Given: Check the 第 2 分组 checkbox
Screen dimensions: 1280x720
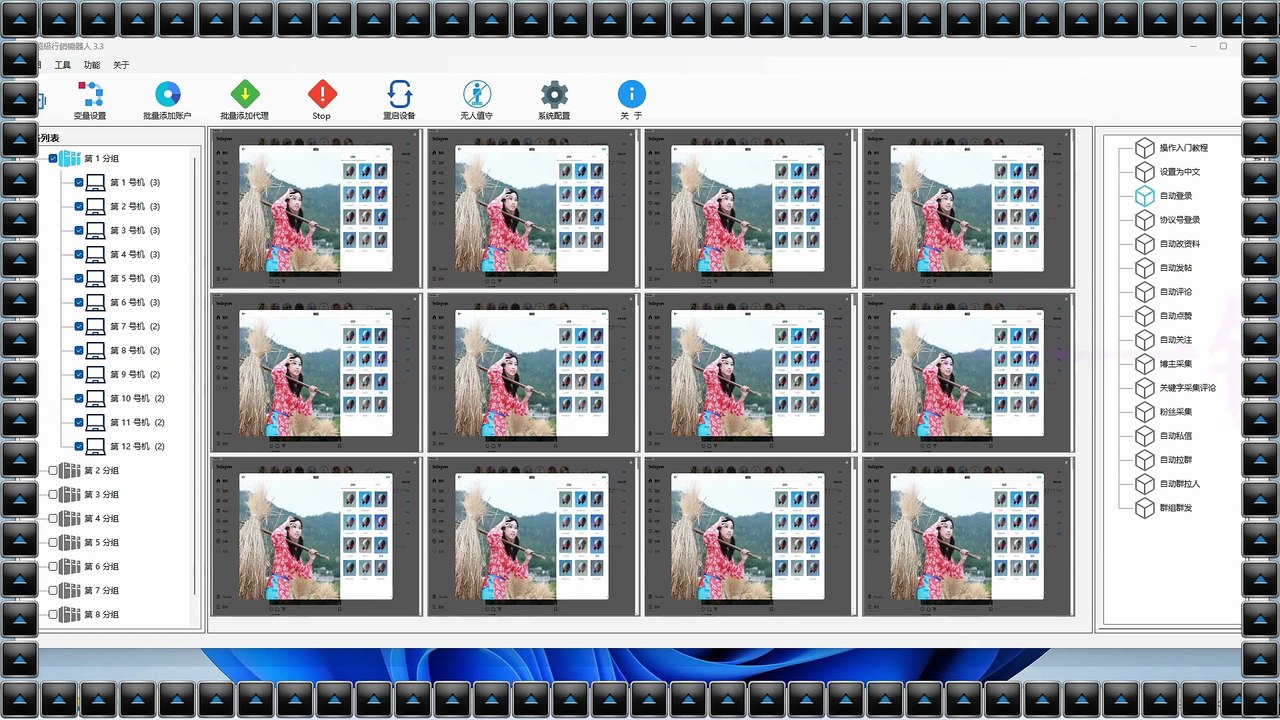Looking at the screenshot, I should (x=53, y=471).
